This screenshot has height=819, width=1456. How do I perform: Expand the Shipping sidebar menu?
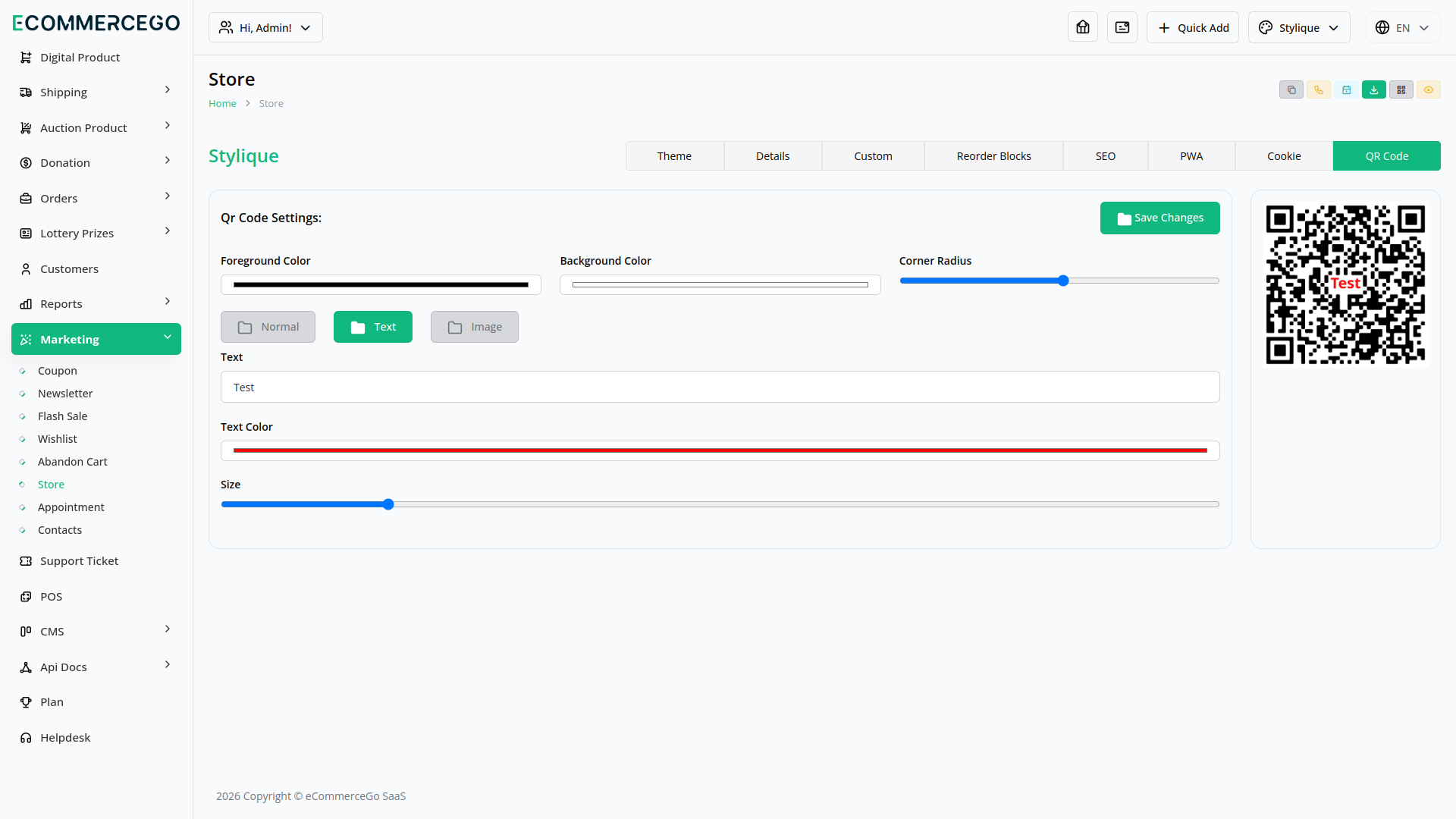pyautogui.click(x=96, y=93)
